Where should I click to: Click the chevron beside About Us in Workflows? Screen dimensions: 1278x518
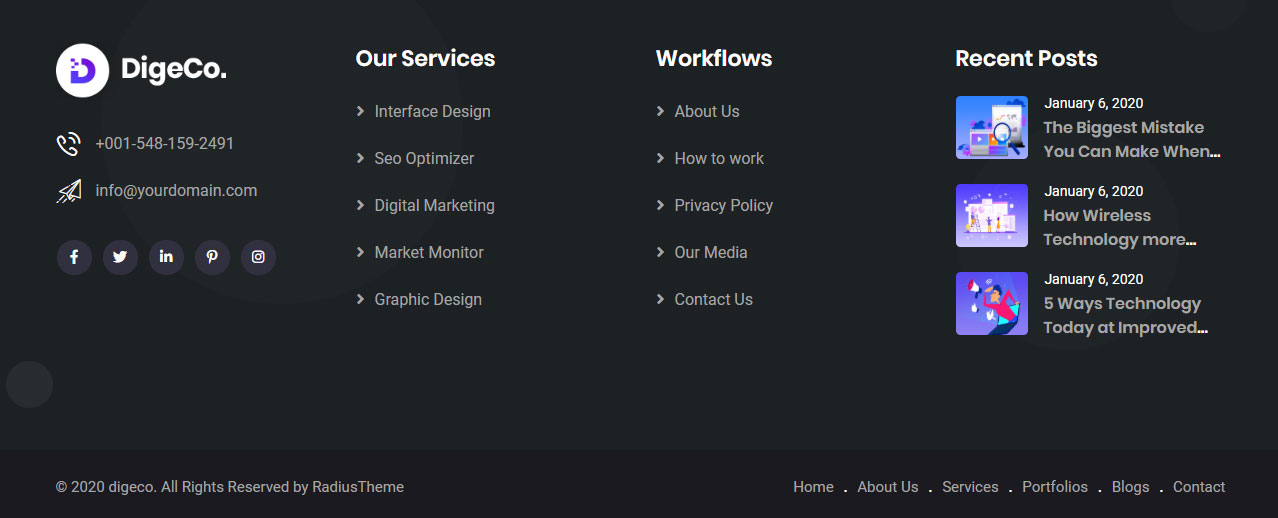(660, 111)
